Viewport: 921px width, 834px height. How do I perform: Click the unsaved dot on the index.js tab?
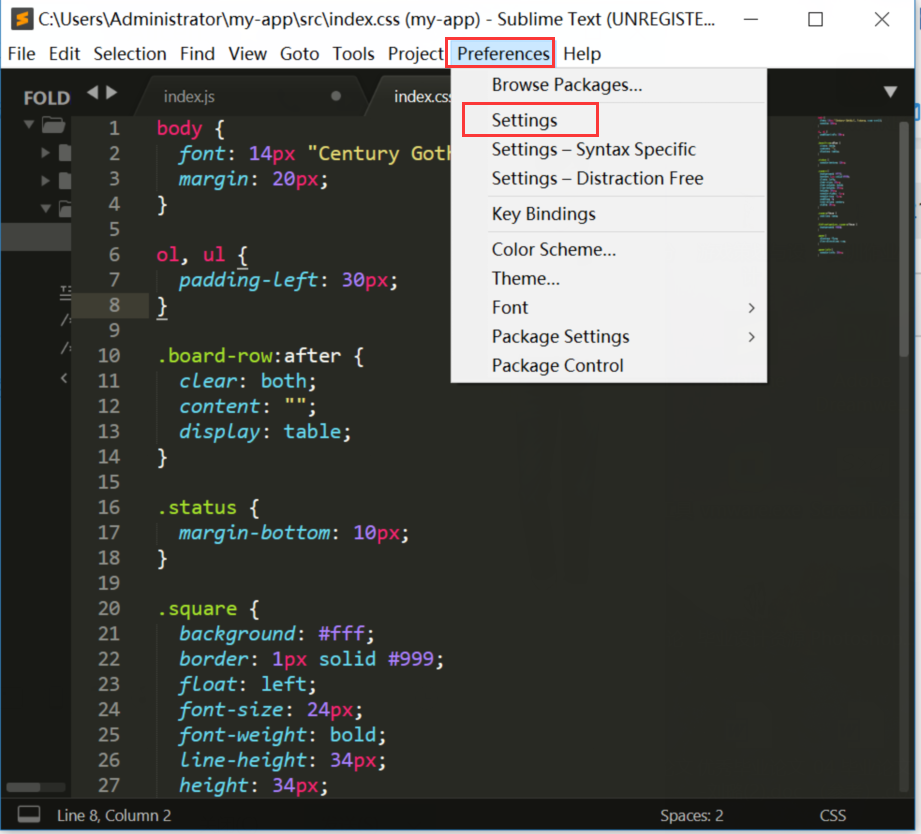point(336,96)
